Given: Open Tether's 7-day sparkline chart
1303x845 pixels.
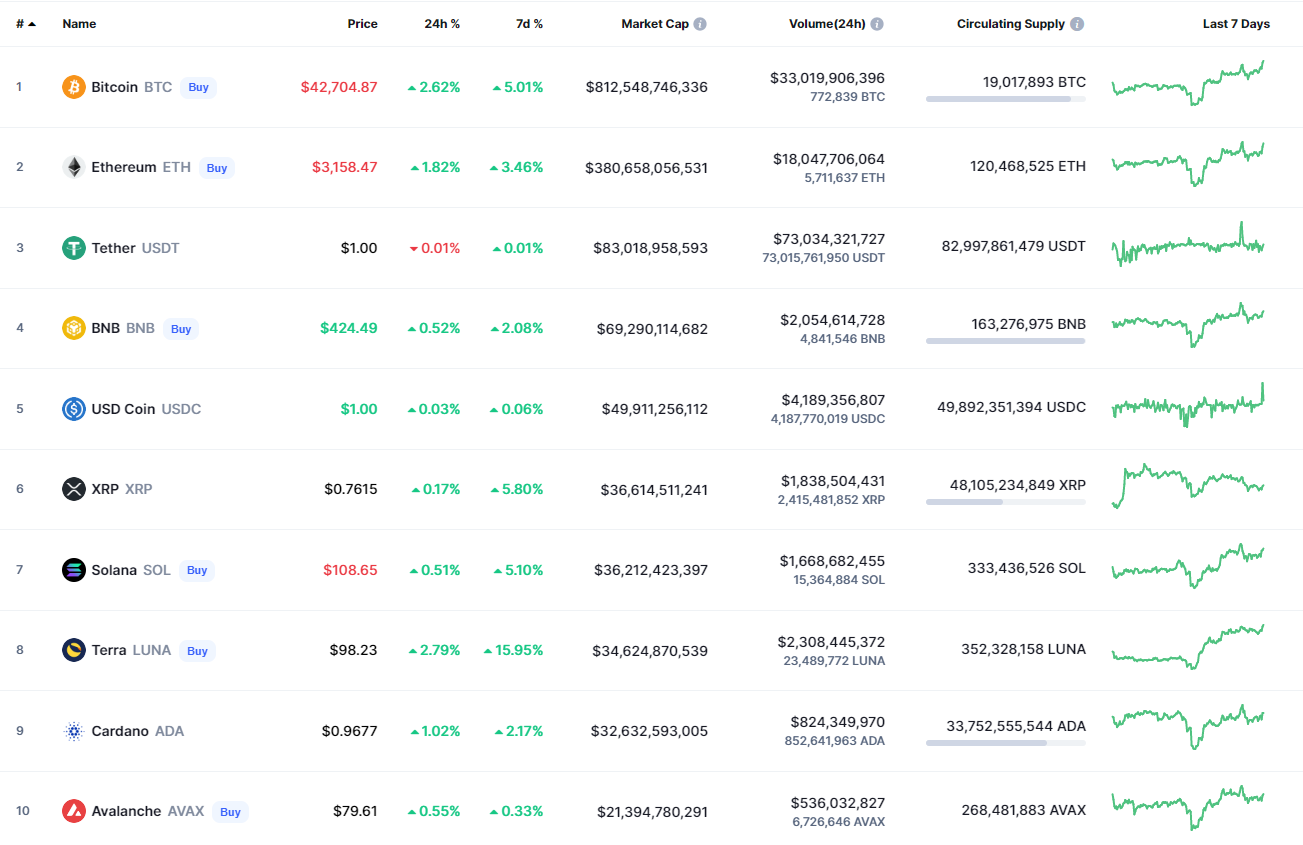Looking at the screenshot, I should (x=1188, y=244).
